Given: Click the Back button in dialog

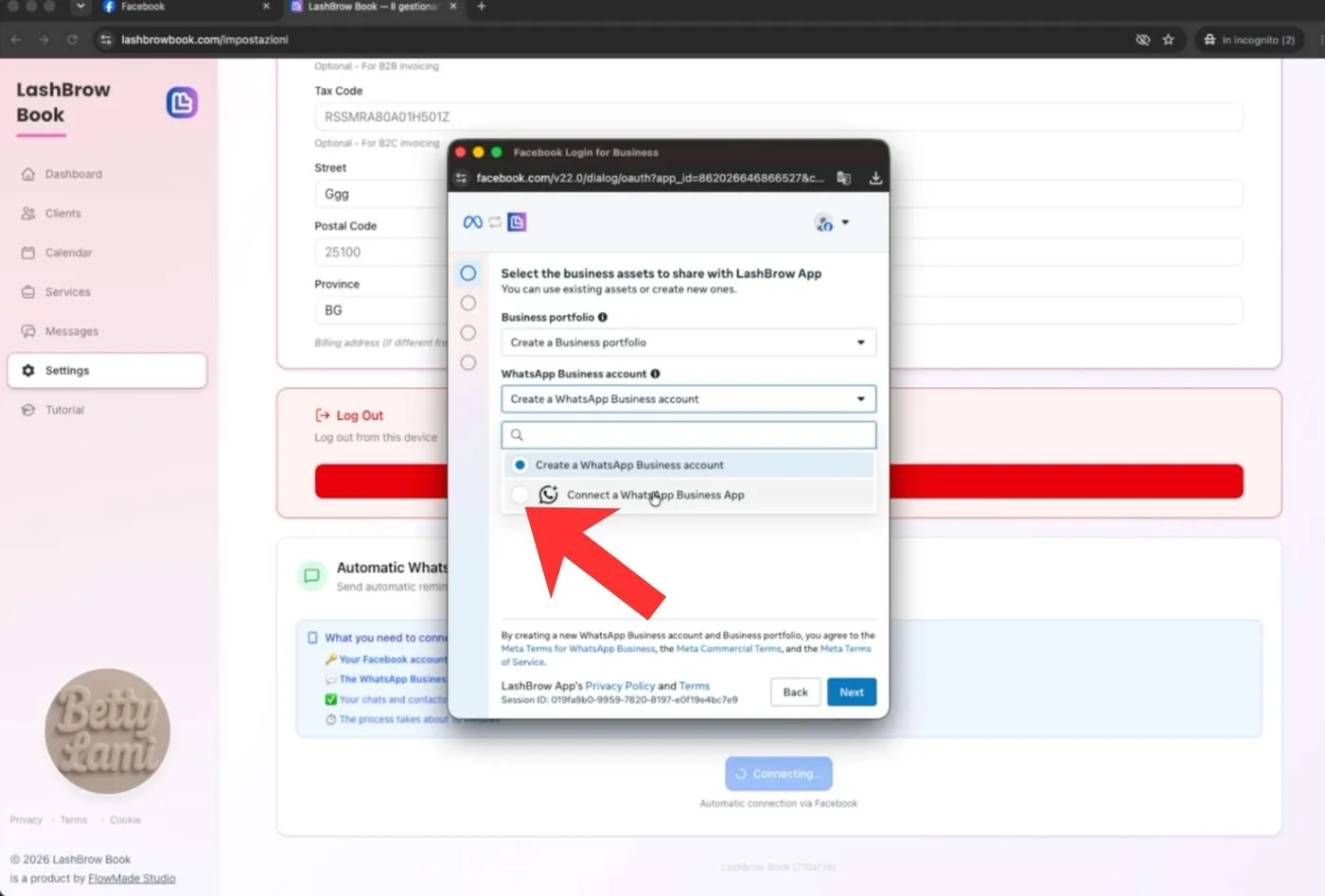Looking at the screenshot, I should (795, 693).
